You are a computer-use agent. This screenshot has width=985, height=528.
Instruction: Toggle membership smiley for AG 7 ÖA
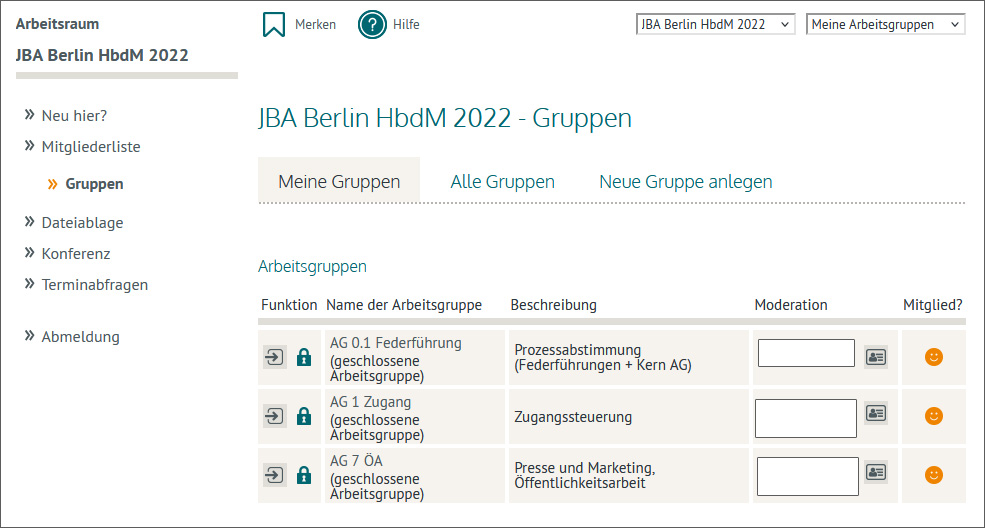(x=934, y=475)
